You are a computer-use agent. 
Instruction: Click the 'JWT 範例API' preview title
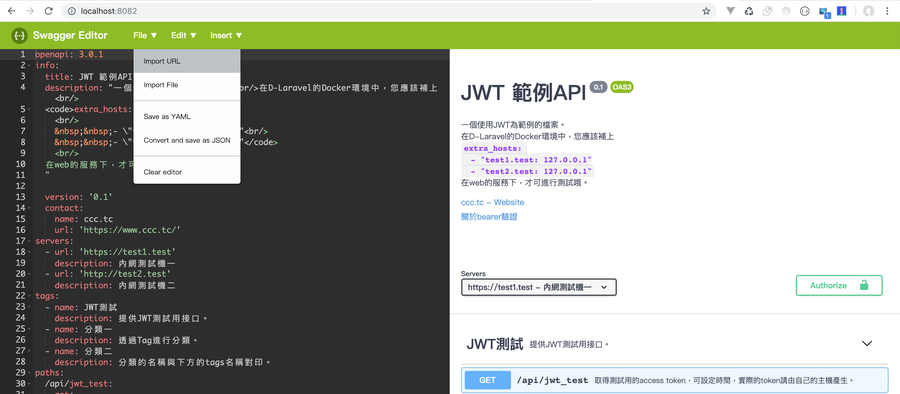tap(523, 94)
